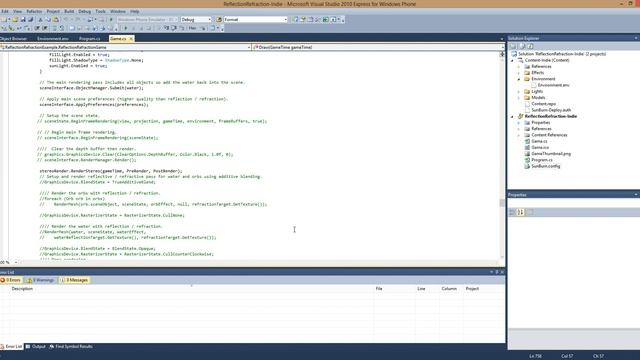Open the Tools menu

tap(100, 11)
